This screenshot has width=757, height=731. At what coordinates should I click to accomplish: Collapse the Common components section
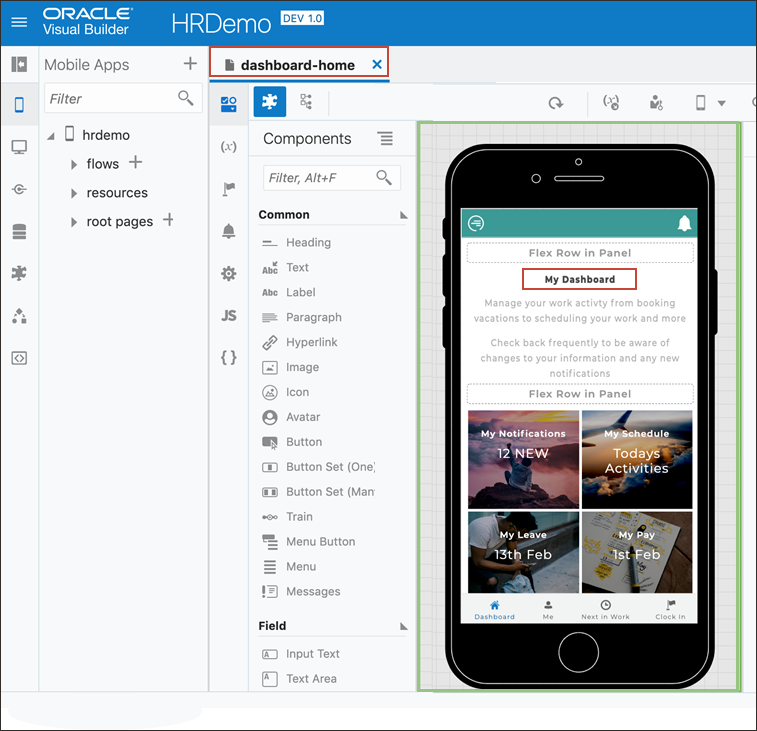point(404,215)
